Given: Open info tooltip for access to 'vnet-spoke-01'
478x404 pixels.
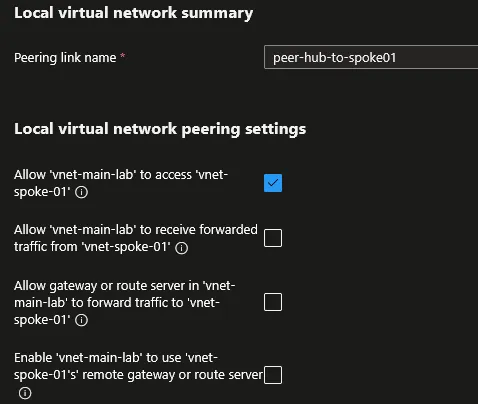Looking at the screenshot, I should (81, 192).
